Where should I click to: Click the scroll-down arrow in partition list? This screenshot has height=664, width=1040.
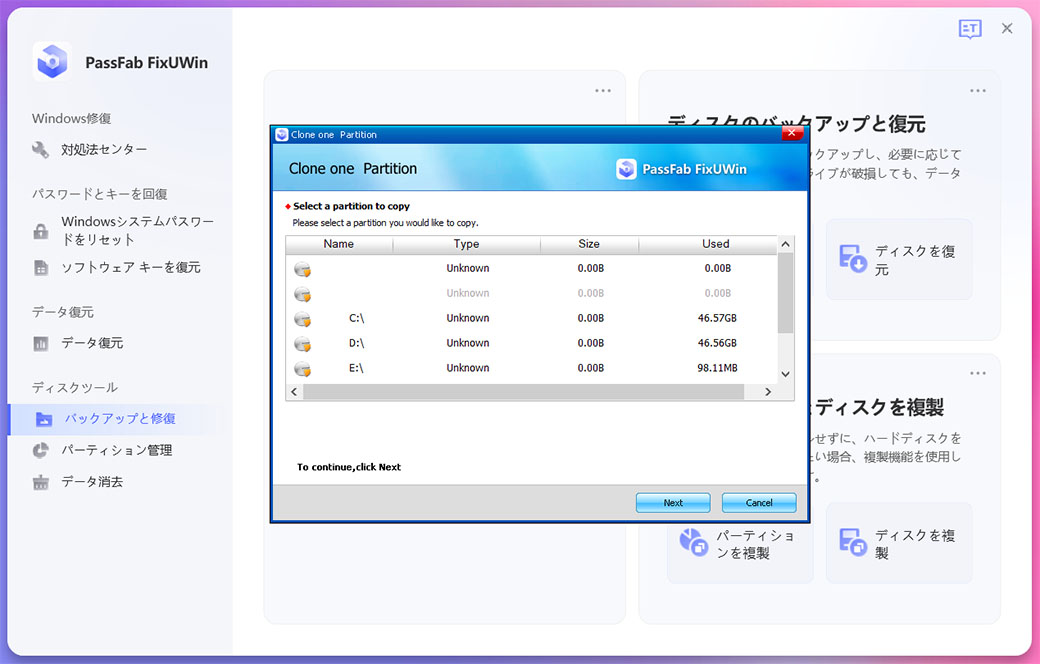click(785, 373)
